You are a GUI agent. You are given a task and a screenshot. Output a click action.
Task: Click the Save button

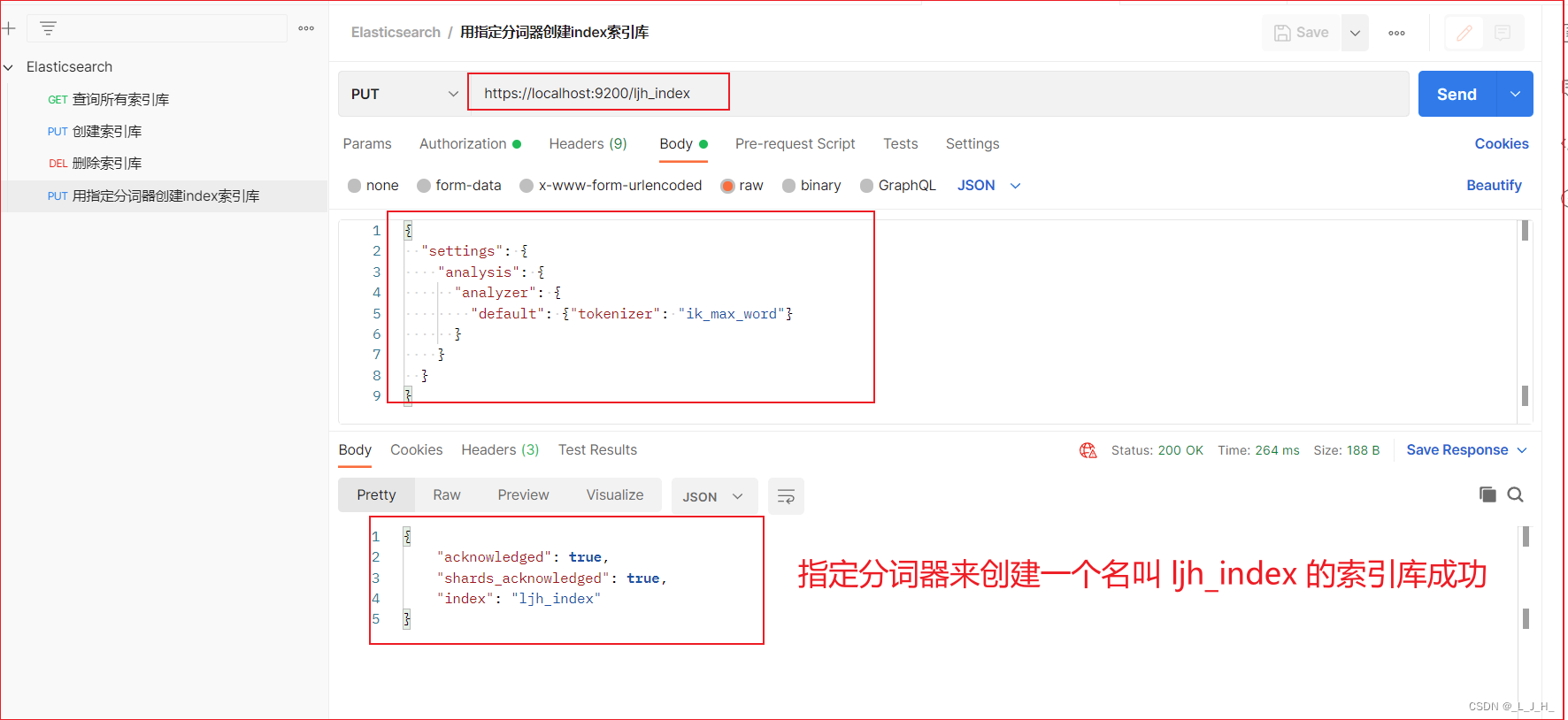click(x=1302, y=33)
